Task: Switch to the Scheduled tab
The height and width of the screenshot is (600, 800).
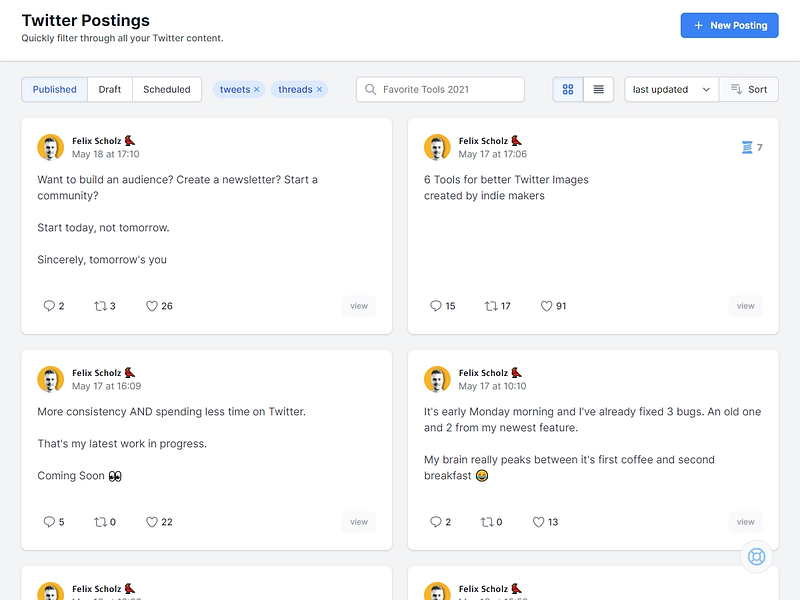Action: coord(167,89)
